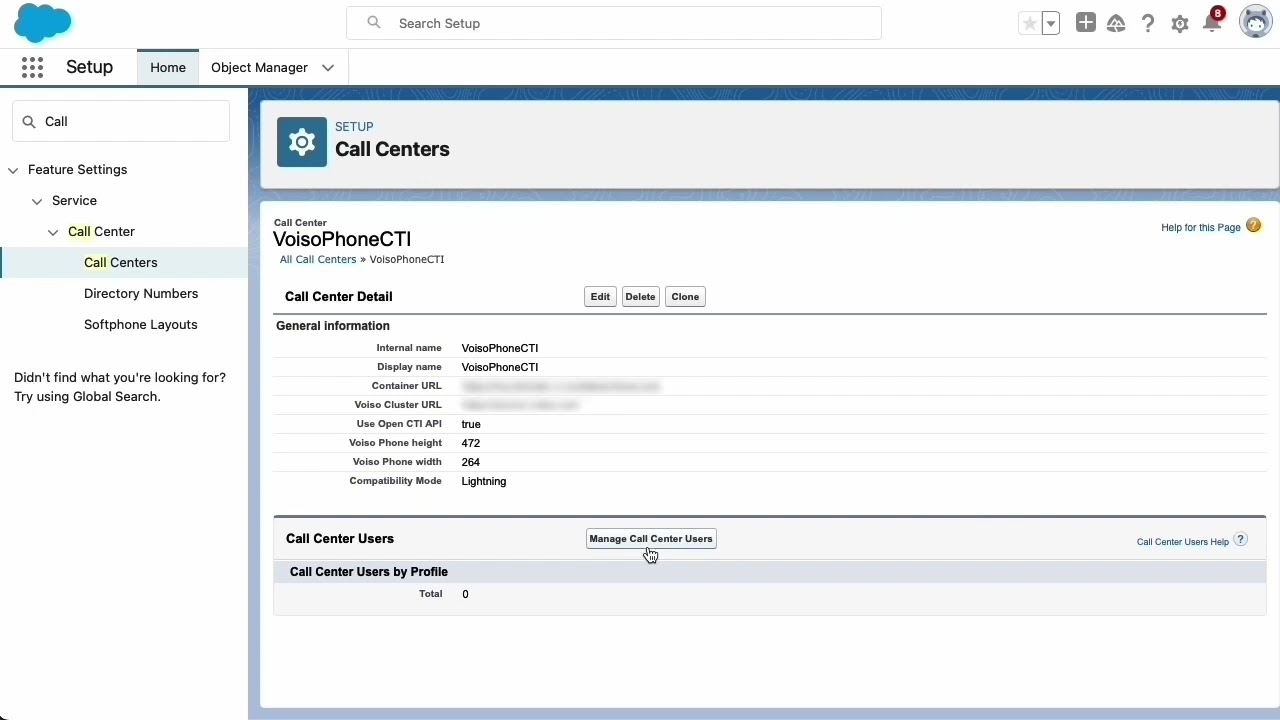
Task: Click the Compatibility Mode value Lightning
Action: (484, 481)
